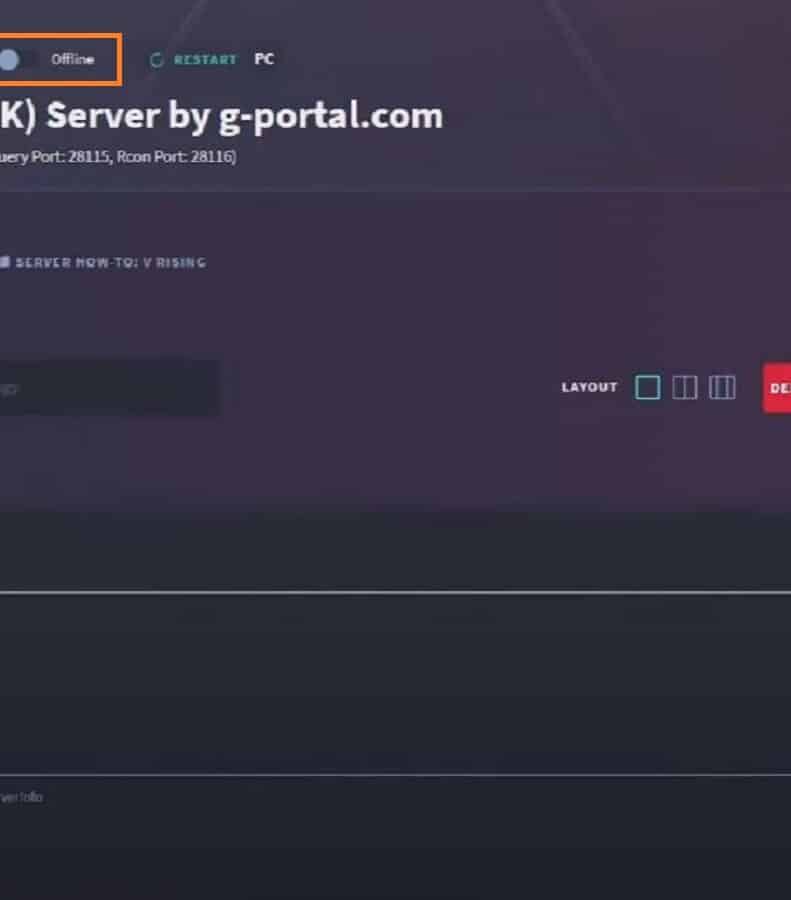Click the red DE button at right edge
This screenshot has height=900, width=791.
[777, 388]
